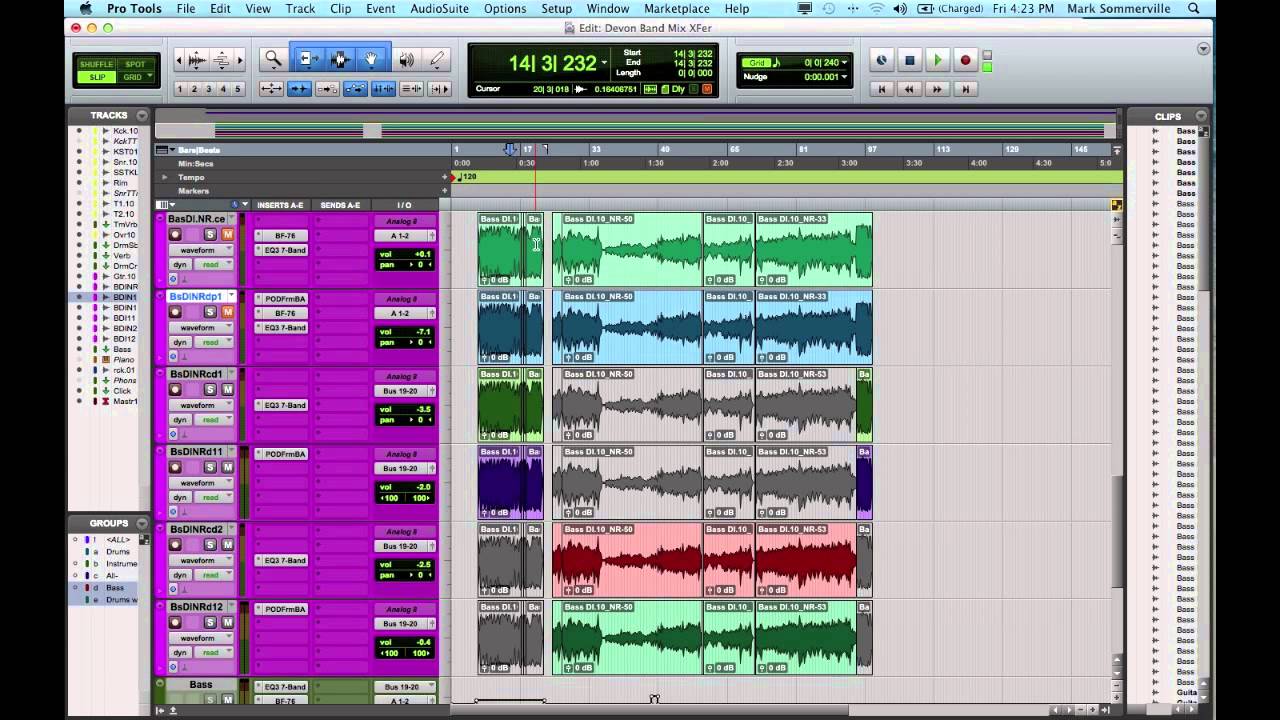
Task: Open the Event menu
Action: [380, 8]
